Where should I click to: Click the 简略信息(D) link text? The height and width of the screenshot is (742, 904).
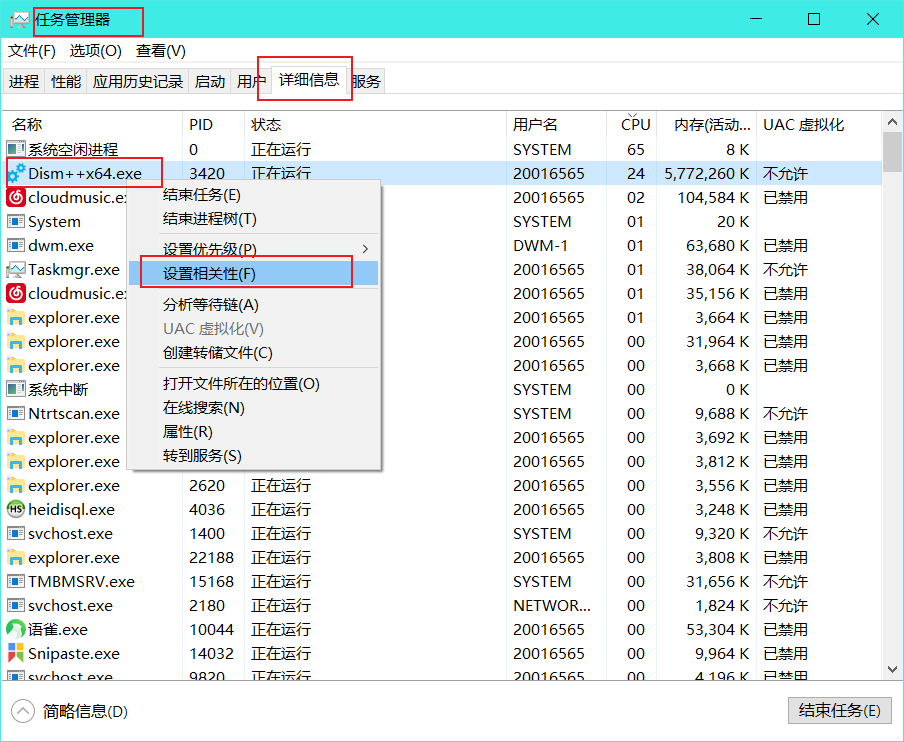85,712
